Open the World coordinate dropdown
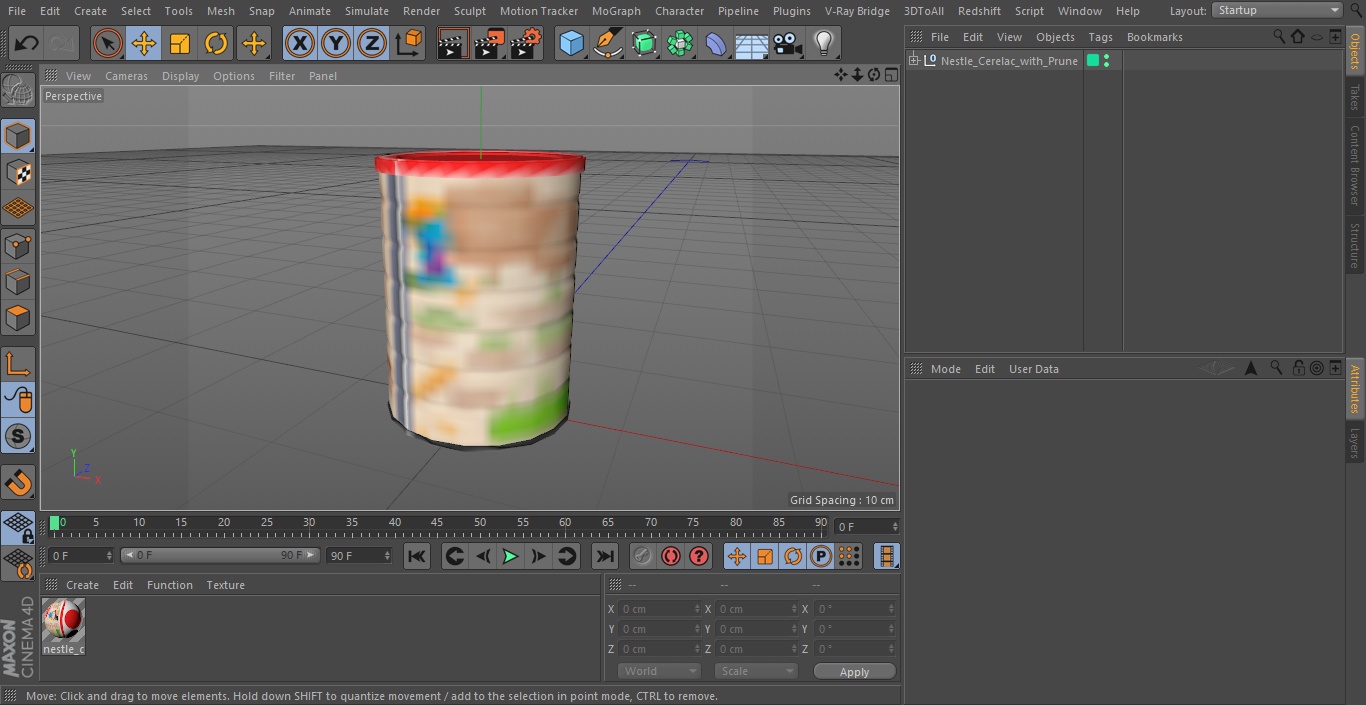This screenshot has height=705, width=1366. pos(659,671)
